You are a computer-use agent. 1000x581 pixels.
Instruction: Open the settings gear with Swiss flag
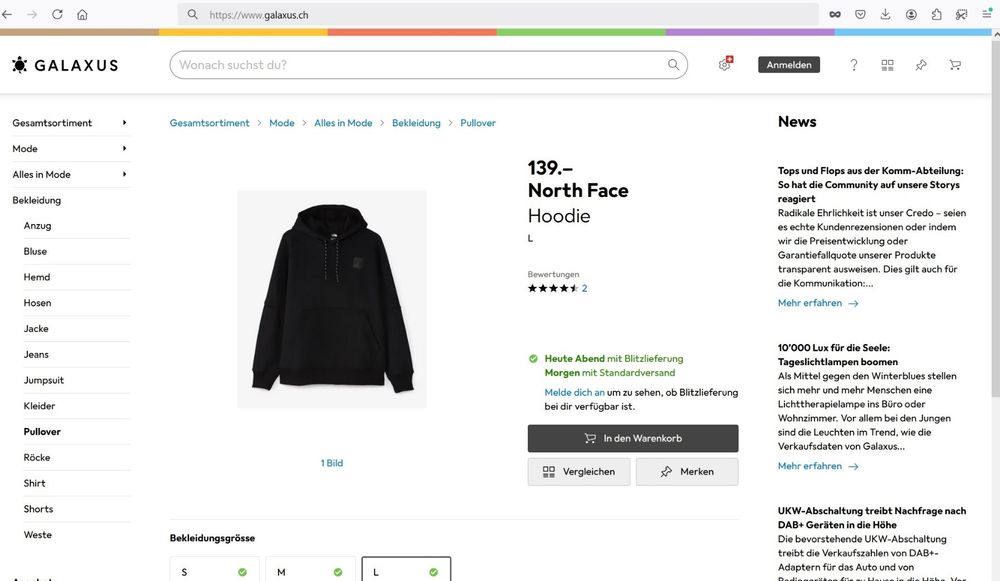[x=725, y=64]
